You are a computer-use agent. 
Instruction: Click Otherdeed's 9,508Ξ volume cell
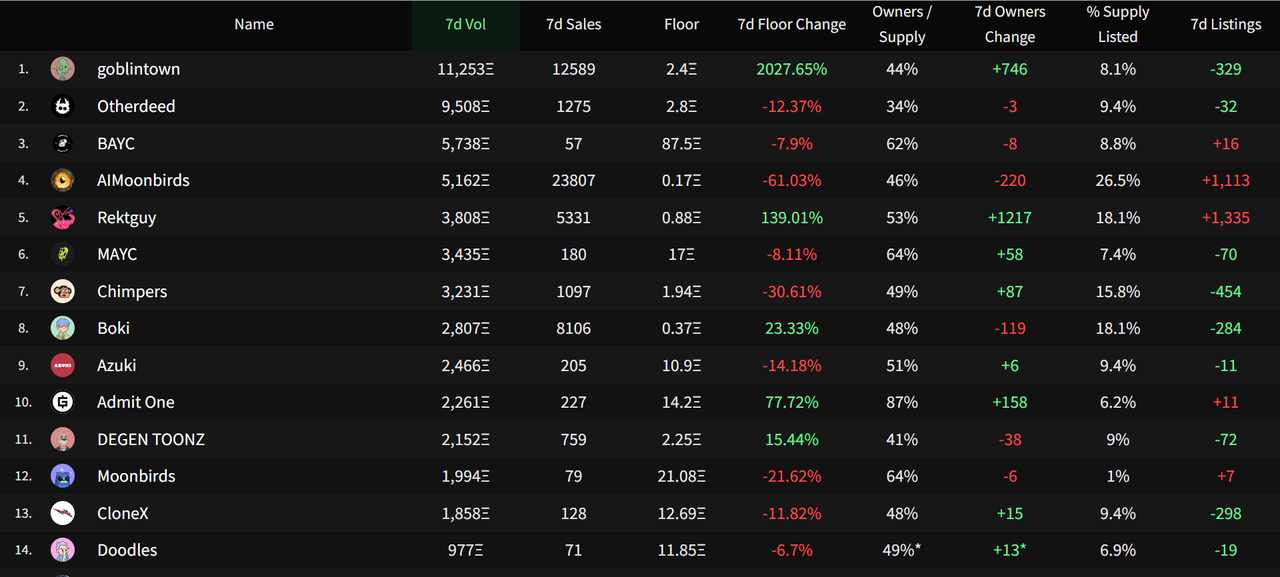(464, 106)
